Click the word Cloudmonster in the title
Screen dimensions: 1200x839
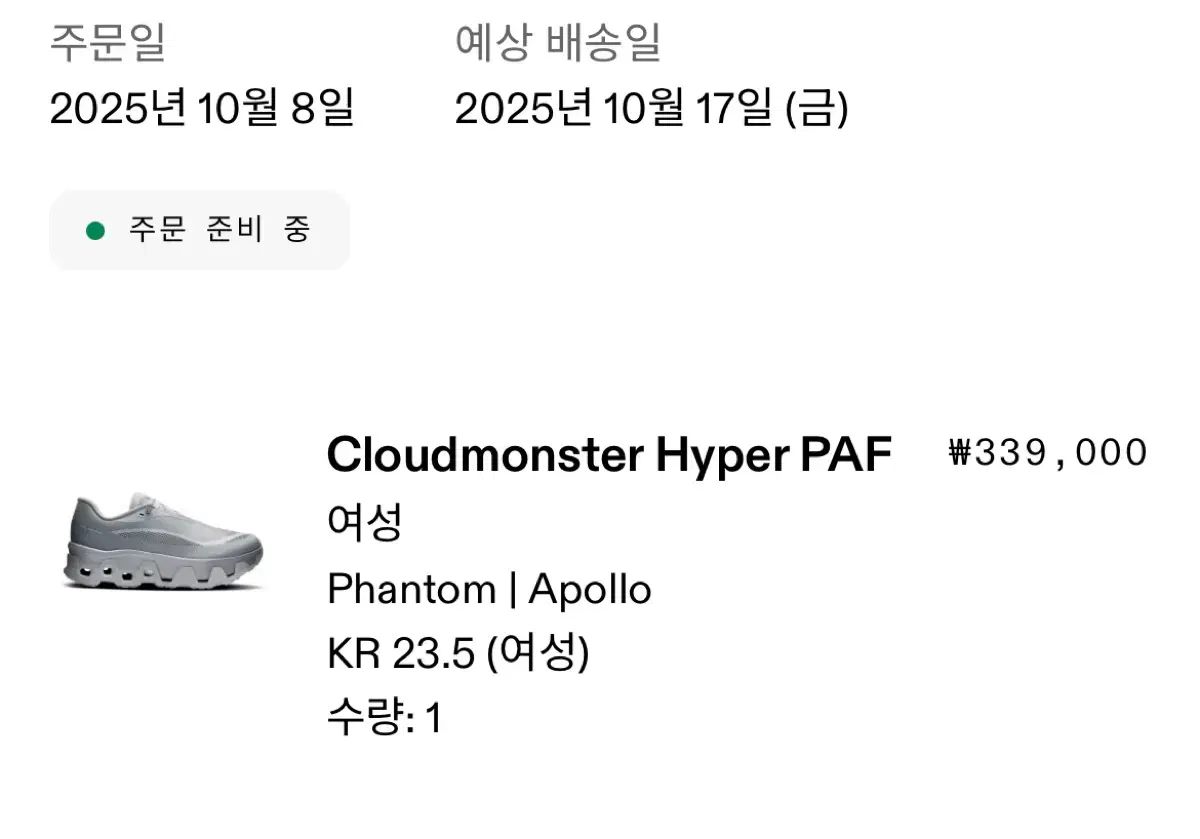[485, 455]
